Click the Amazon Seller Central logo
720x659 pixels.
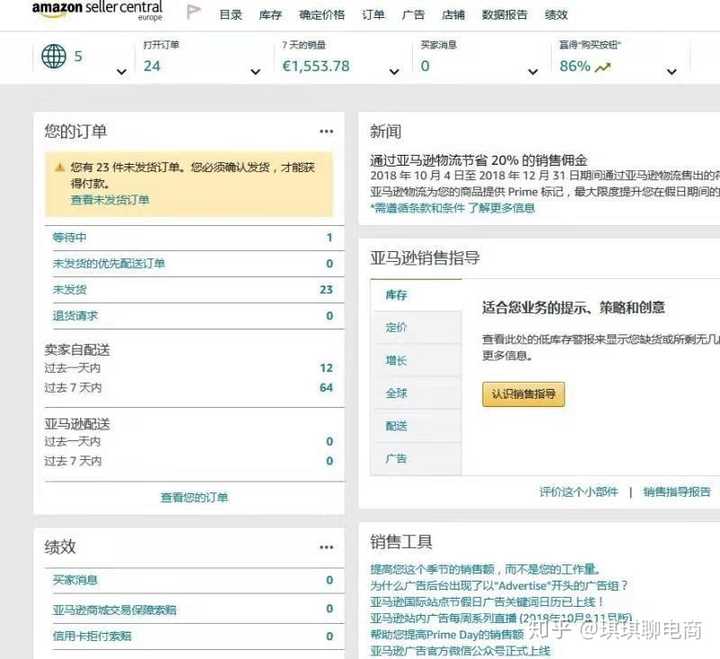coord(97,10)
